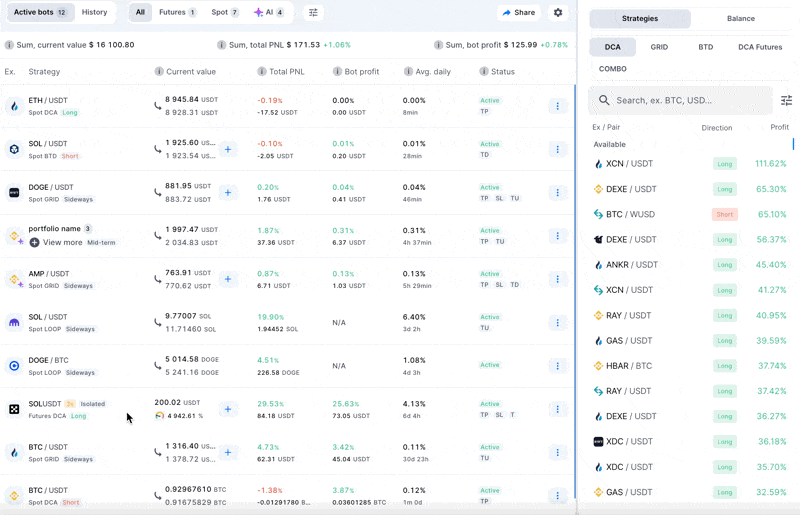800x515 pixels.
Task: Select the GRID strategy tab
Action: pyautogui.click(x=659, y=47)
